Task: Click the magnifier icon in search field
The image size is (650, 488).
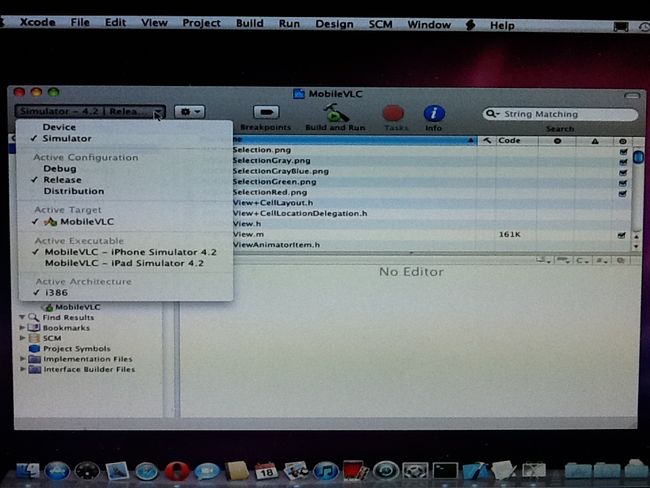Action: [492, 114]
